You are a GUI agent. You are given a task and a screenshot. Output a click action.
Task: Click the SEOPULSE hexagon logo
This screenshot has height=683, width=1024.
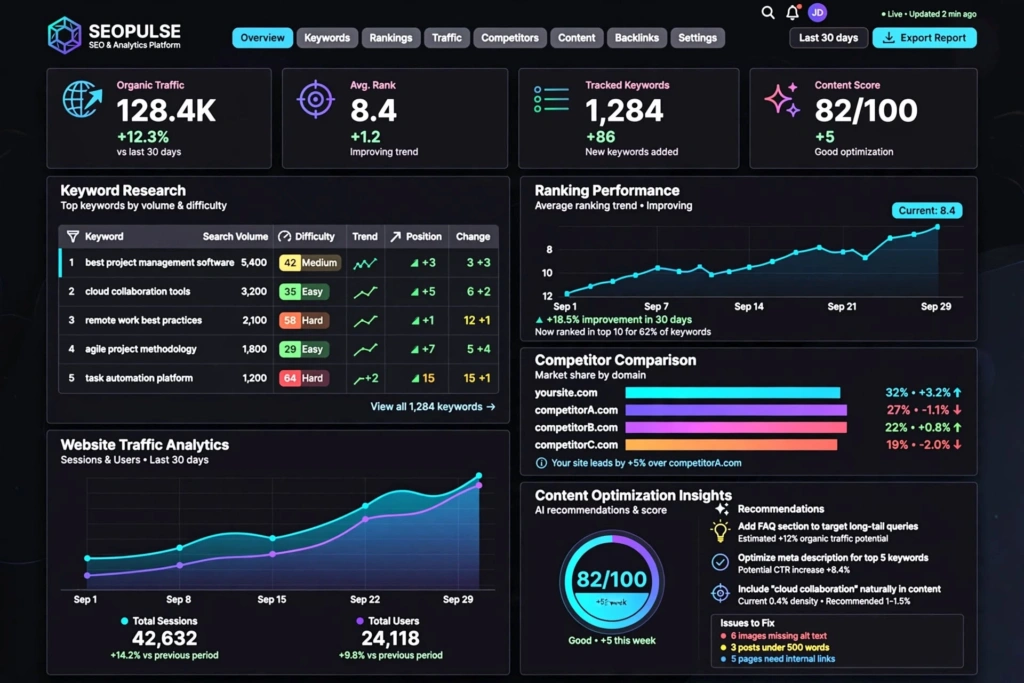[64, 35]
